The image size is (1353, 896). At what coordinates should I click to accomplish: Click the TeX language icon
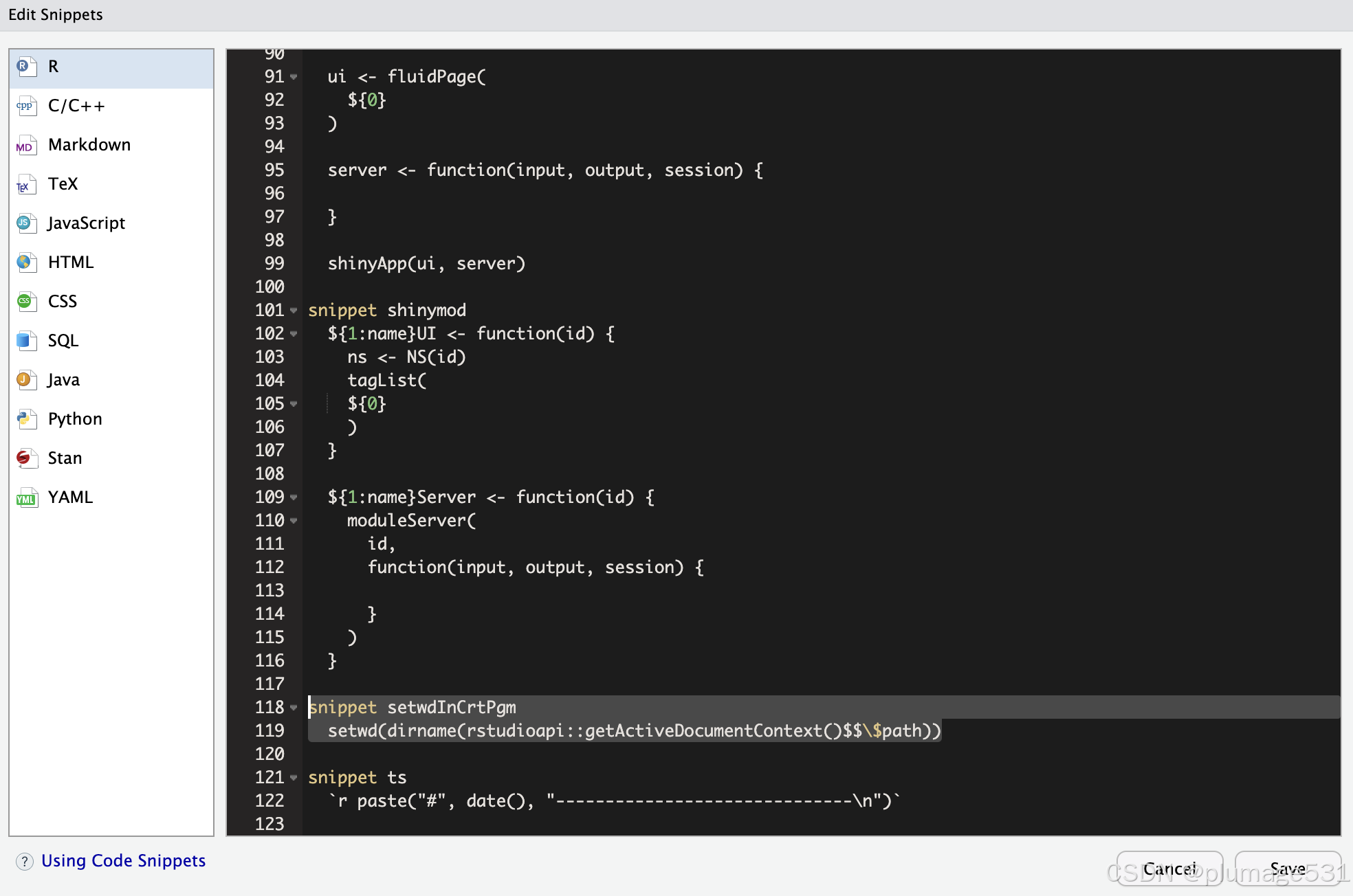[25, 183]
